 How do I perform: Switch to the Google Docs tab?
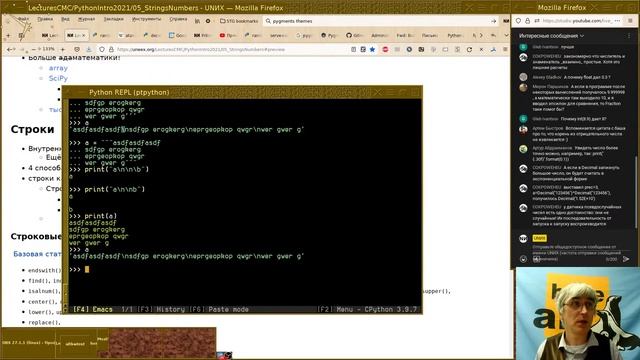(177, 36)
